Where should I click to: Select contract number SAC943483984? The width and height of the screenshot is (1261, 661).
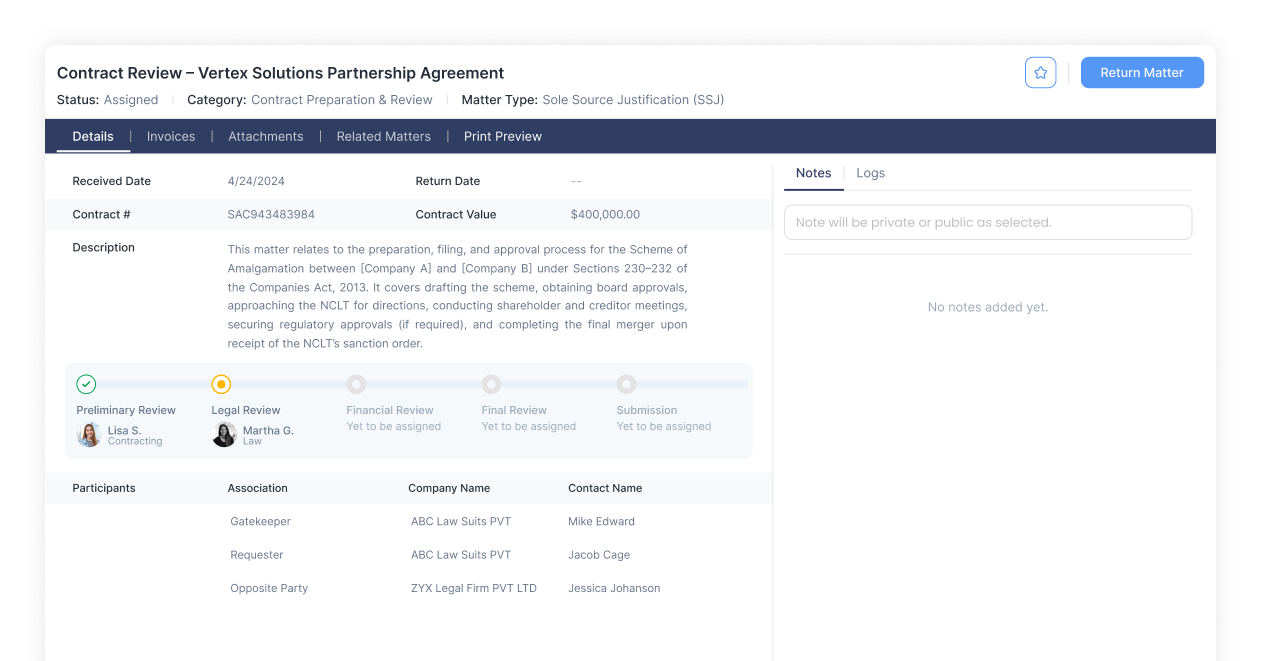click(271, 214)
